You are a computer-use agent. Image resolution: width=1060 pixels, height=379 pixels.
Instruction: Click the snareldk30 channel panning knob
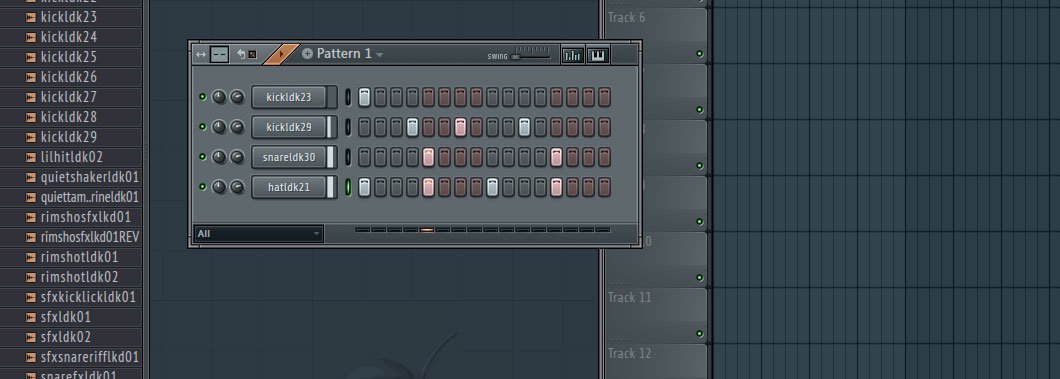[219, 157]
